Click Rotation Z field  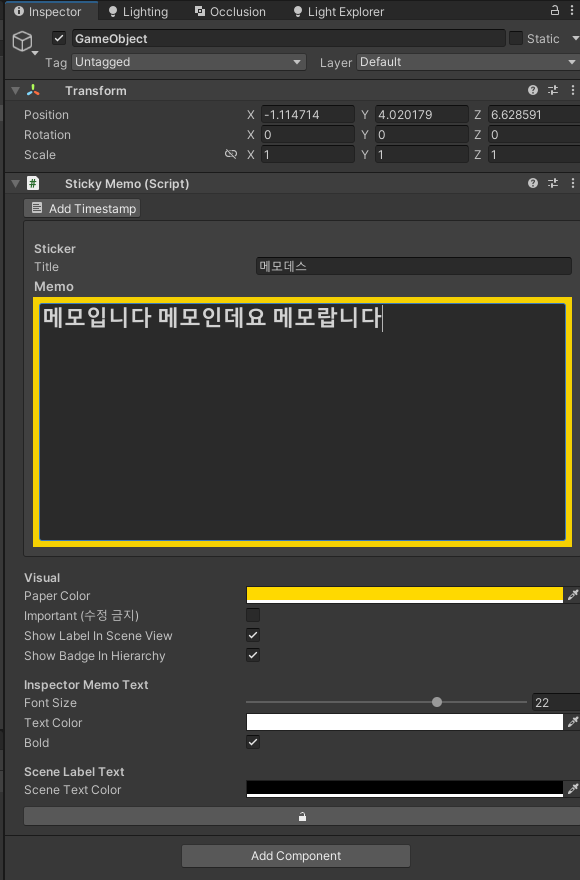(x=534, y=135)
